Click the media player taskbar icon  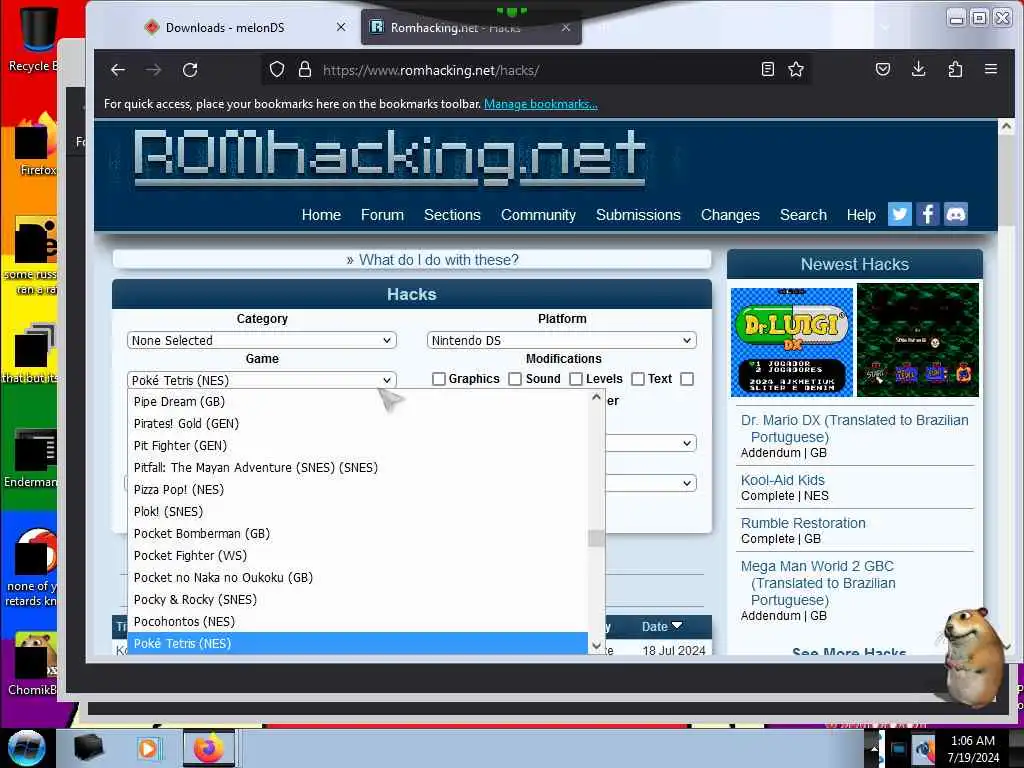[149, 748]
